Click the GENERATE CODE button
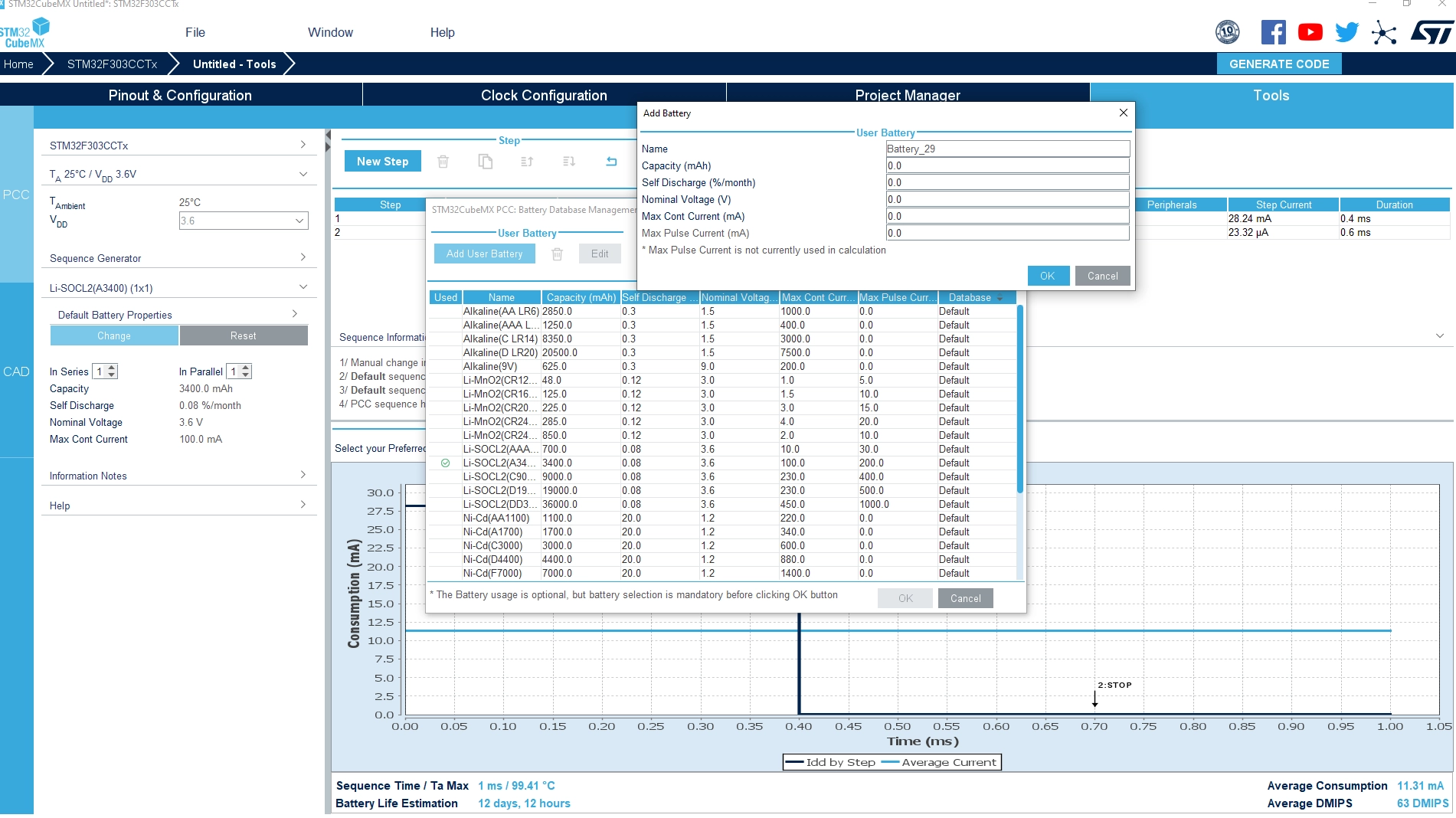 (x=1279, y=64)
